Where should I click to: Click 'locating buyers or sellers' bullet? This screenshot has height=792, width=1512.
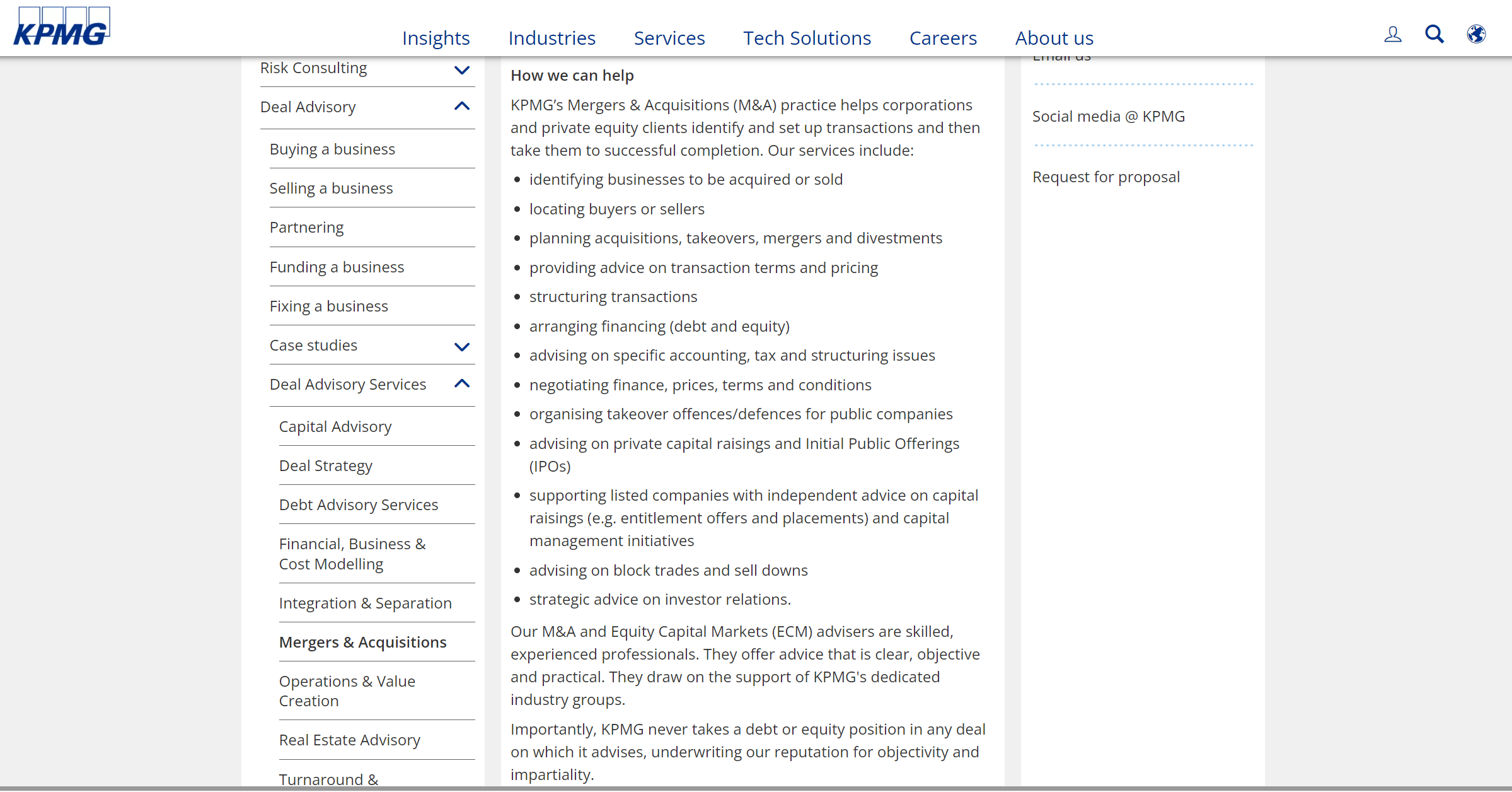click(x=617, y=209)
